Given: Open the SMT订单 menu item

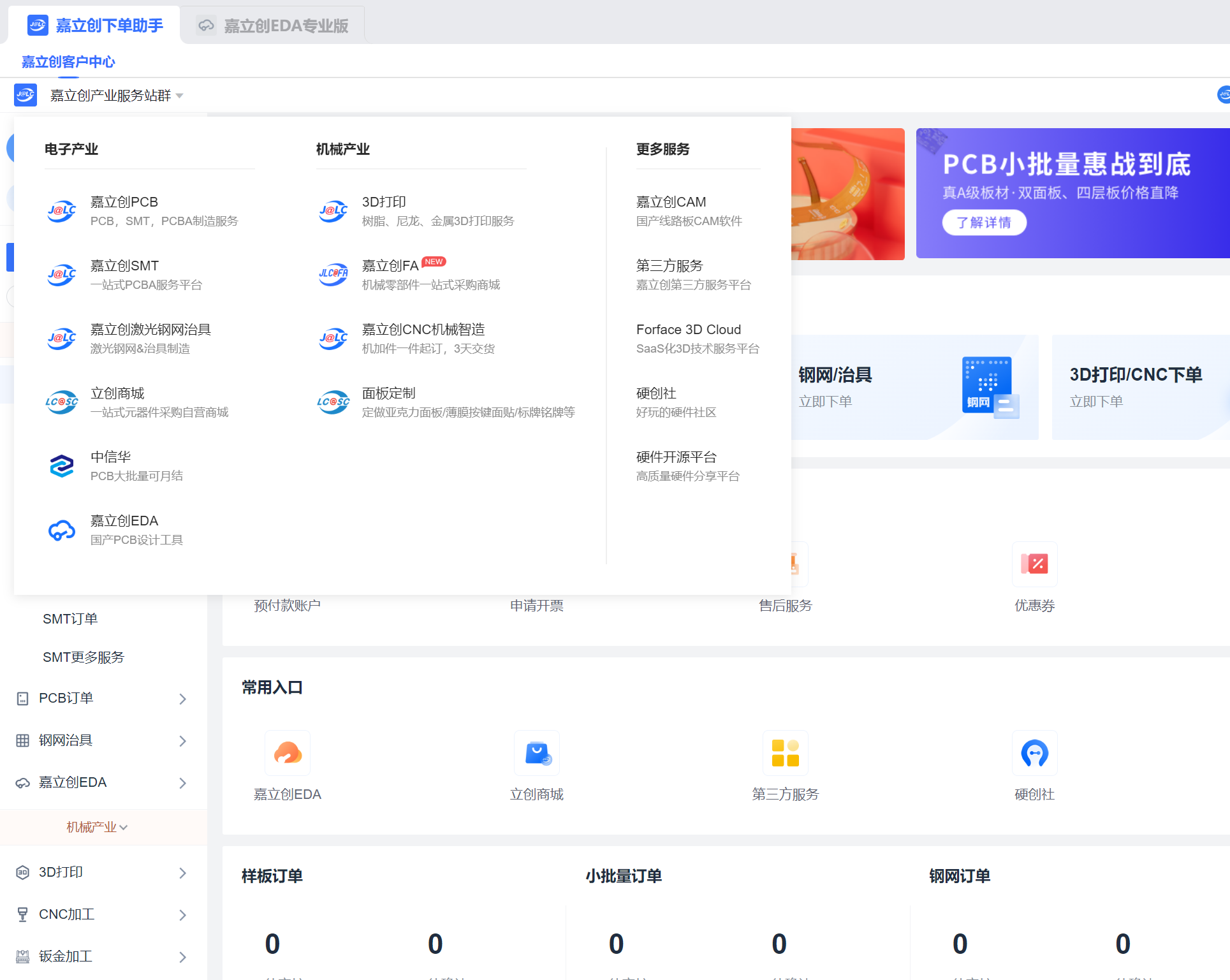Looking at the screenshot, I should coord(70,618).
